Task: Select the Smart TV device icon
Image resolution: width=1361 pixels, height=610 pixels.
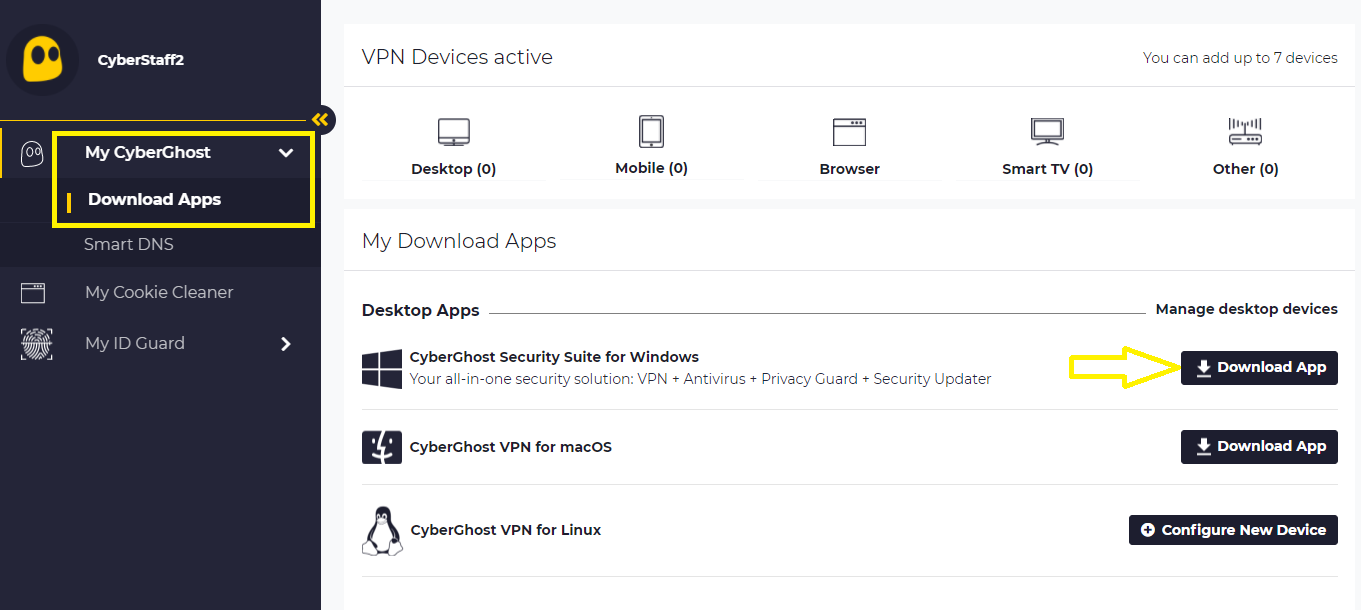Action: pyautogui.click(x=1047, y=132)
